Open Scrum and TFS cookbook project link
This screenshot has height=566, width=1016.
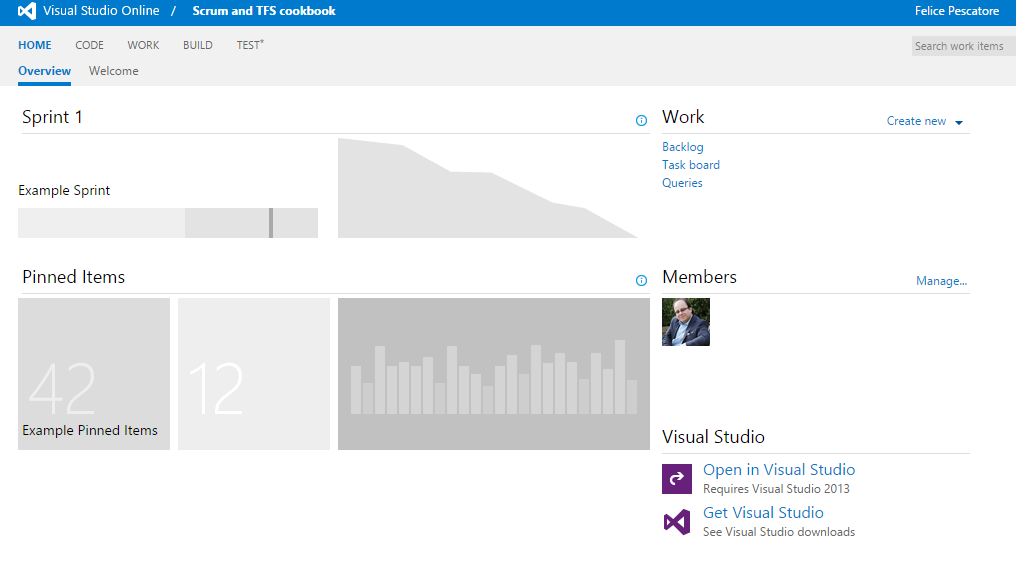(x=264, y=11)
